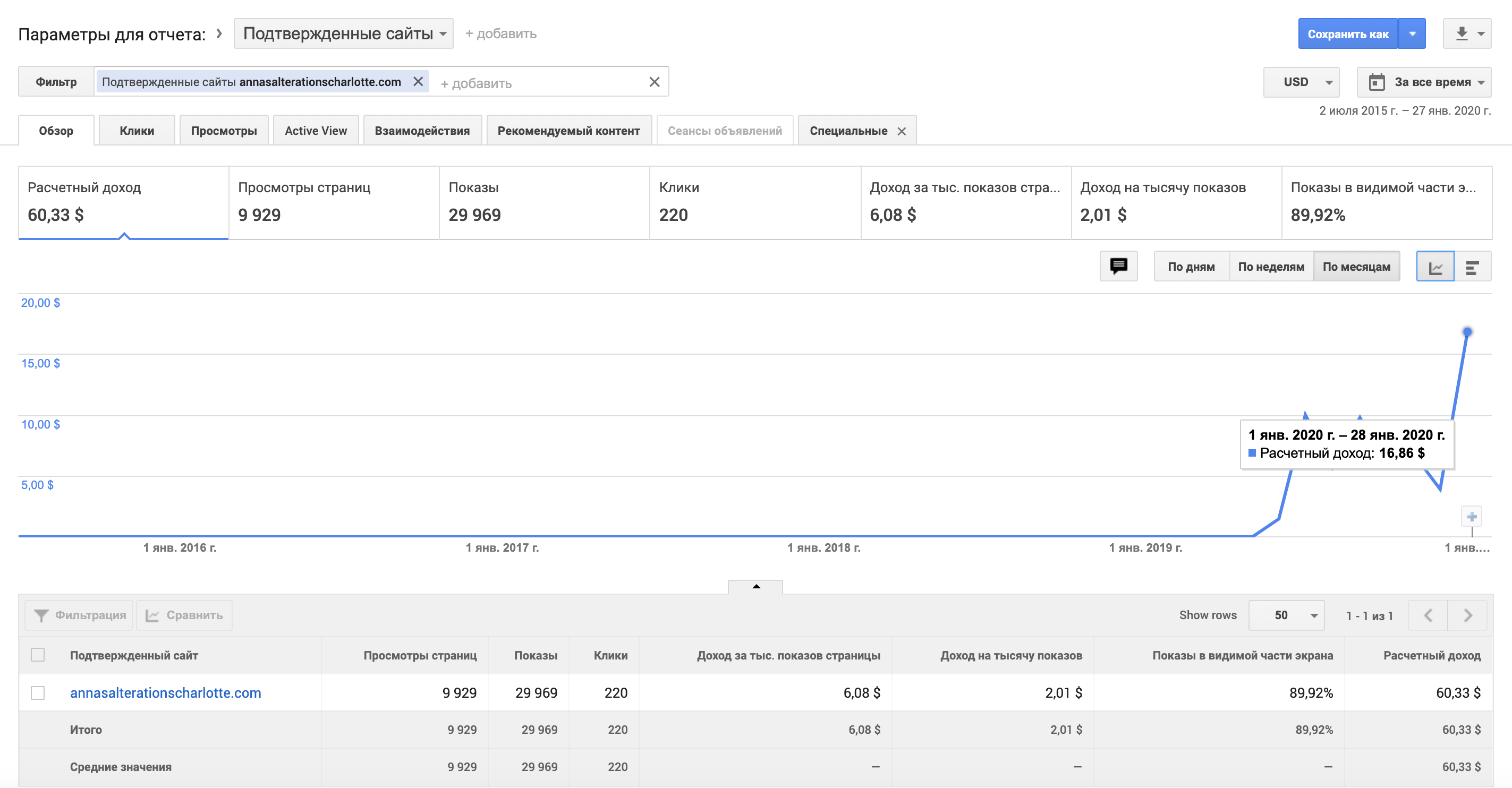Select По неделям grouping

[1271, 267]
